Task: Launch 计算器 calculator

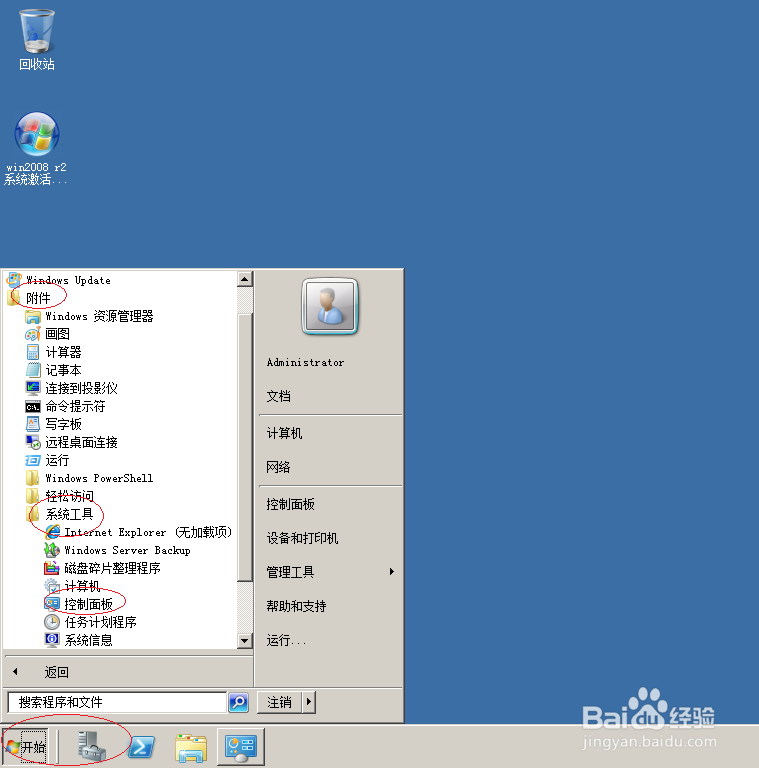Action: (x=53, y=352)
